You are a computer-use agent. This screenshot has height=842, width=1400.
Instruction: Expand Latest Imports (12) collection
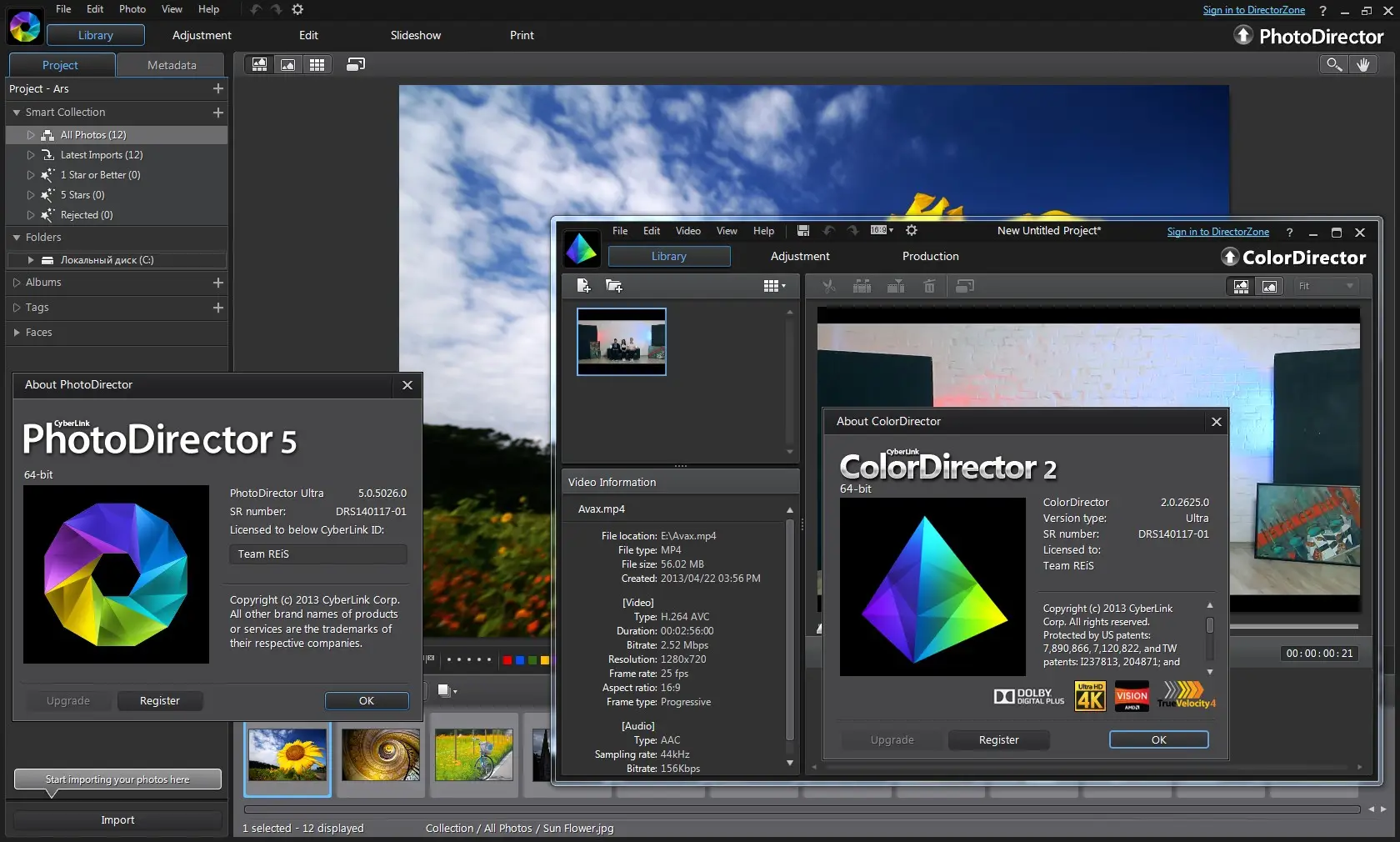[x=31, y=155]
